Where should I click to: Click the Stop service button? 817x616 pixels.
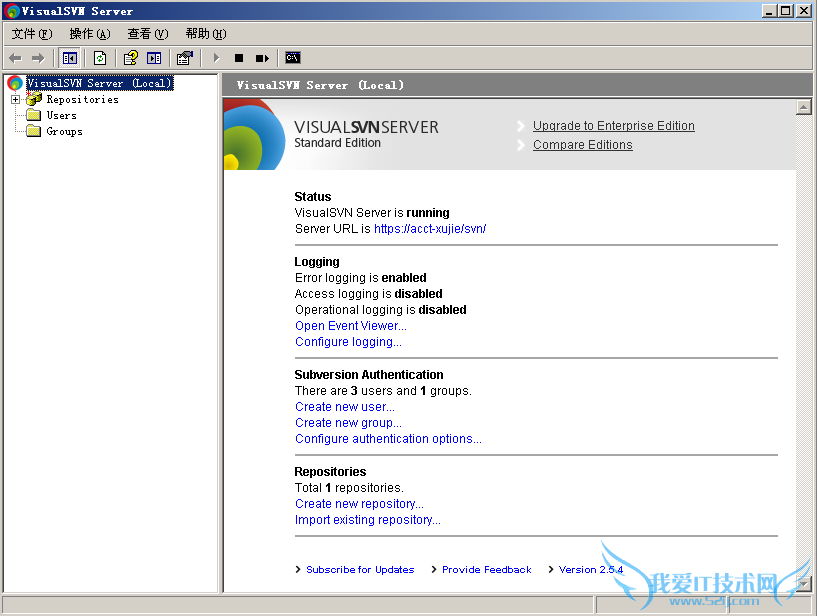pos(239,58)
